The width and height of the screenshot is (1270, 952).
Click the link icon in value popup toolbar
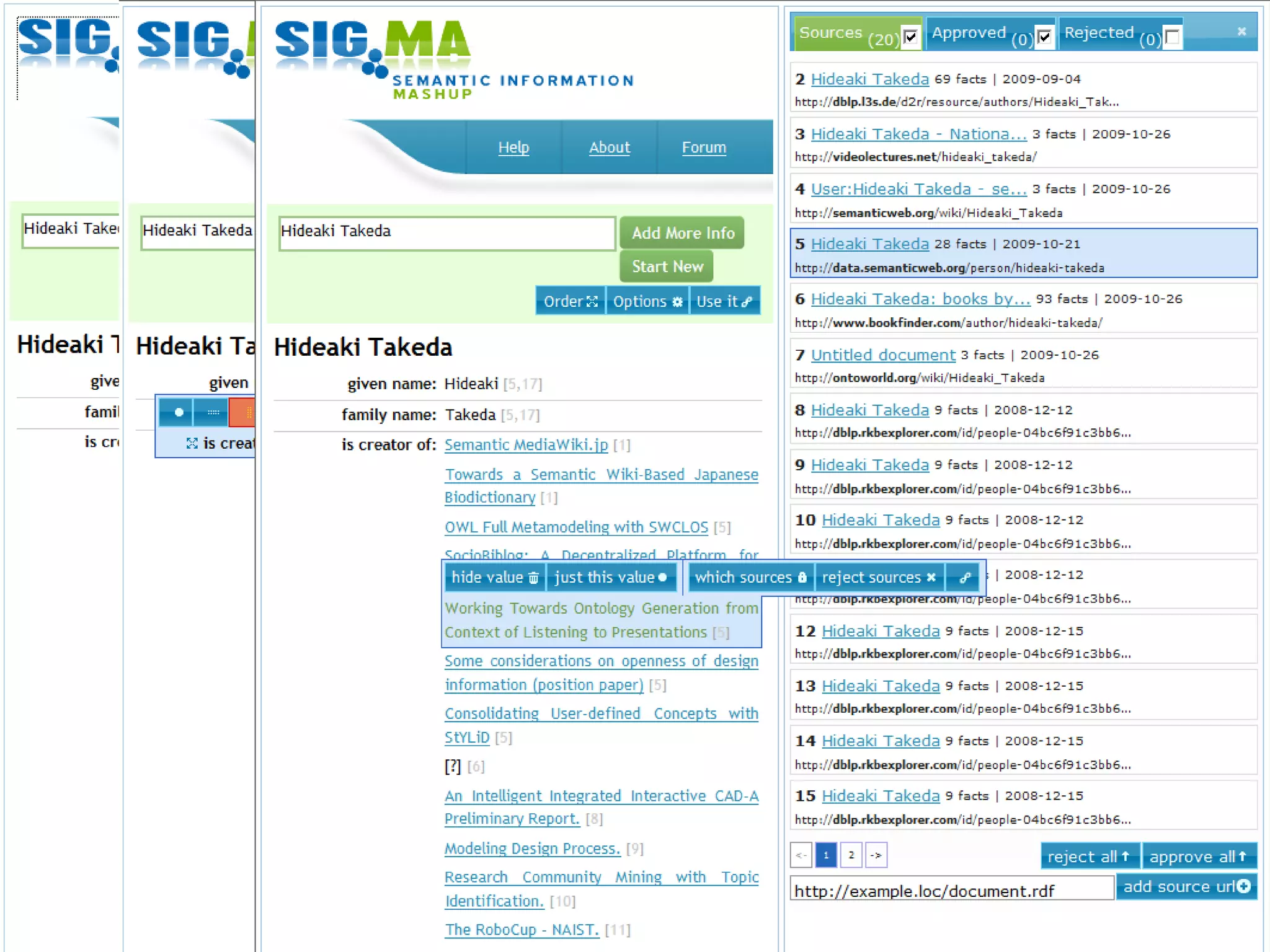[x=964, y=578]
